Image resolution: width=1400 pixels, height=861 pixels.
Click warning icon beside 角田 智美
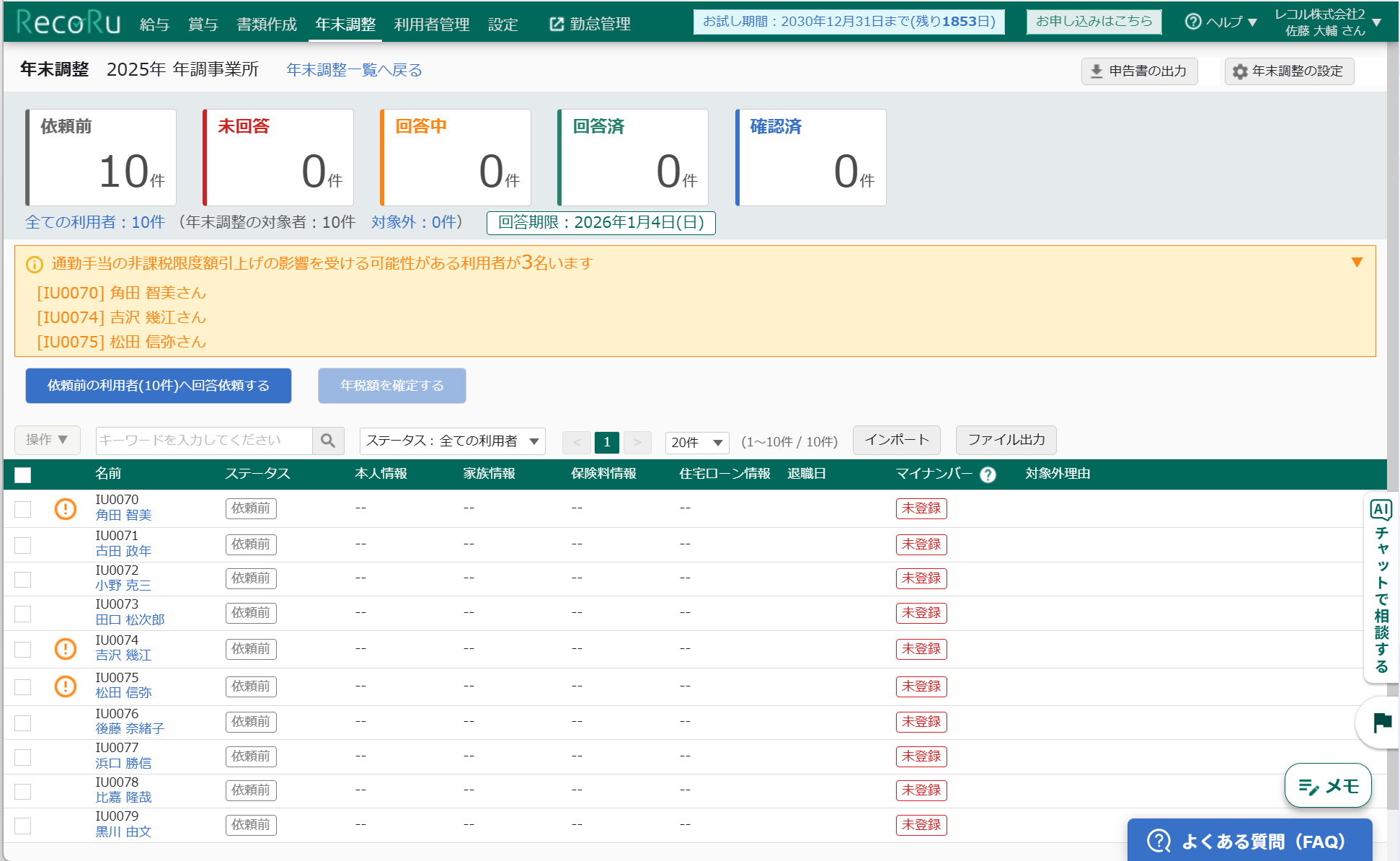pyautogui.click(x=66, y=508)
